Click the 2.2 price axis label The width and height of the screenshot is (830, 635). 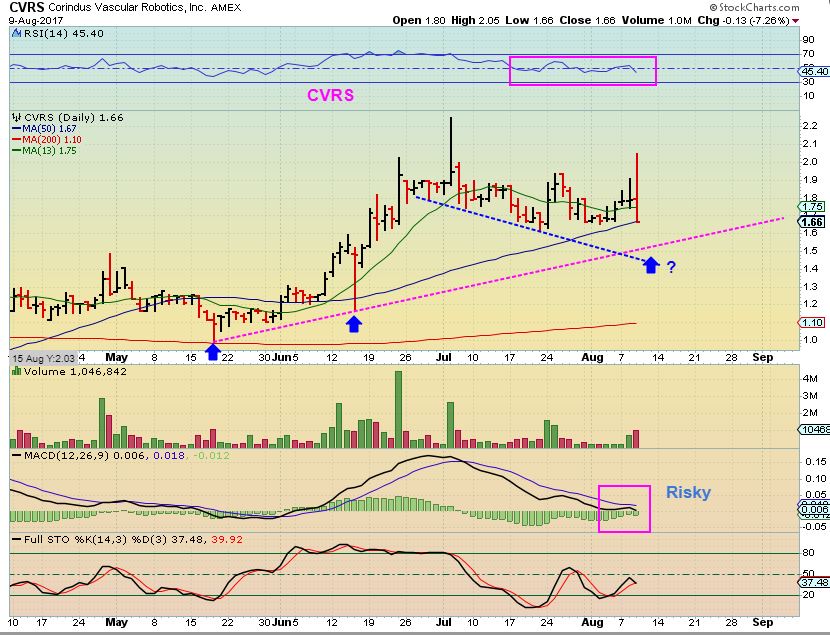tap(810, 126)
